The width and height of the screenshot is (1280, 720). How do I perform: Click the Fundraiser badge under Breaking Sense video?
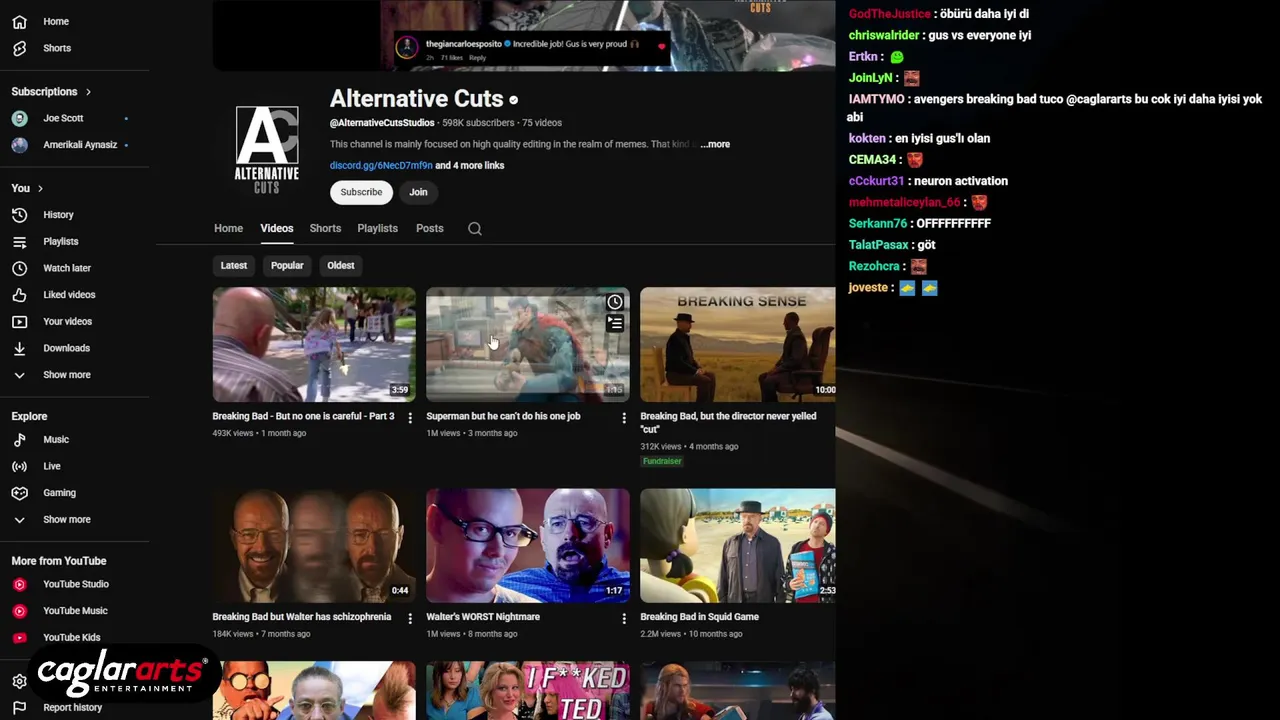[662, 461]
